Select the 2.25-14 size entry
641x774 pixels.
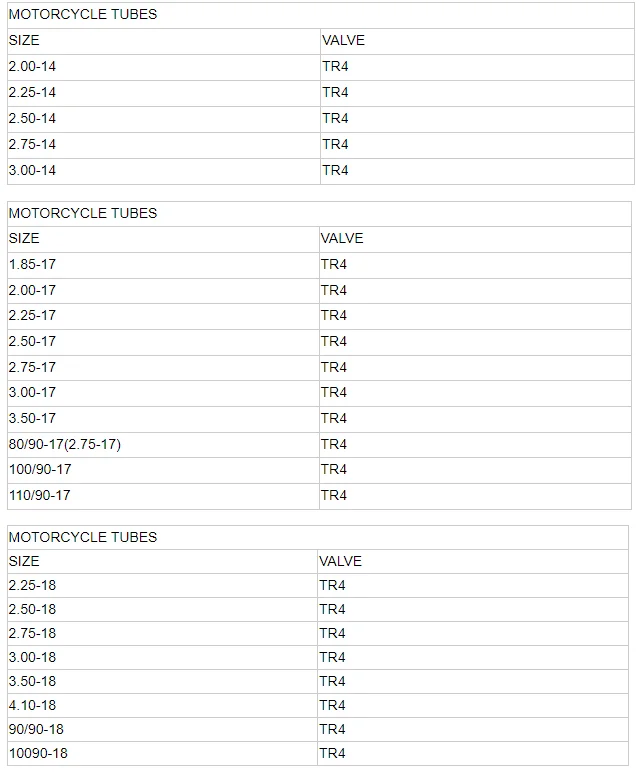[164, 93]
